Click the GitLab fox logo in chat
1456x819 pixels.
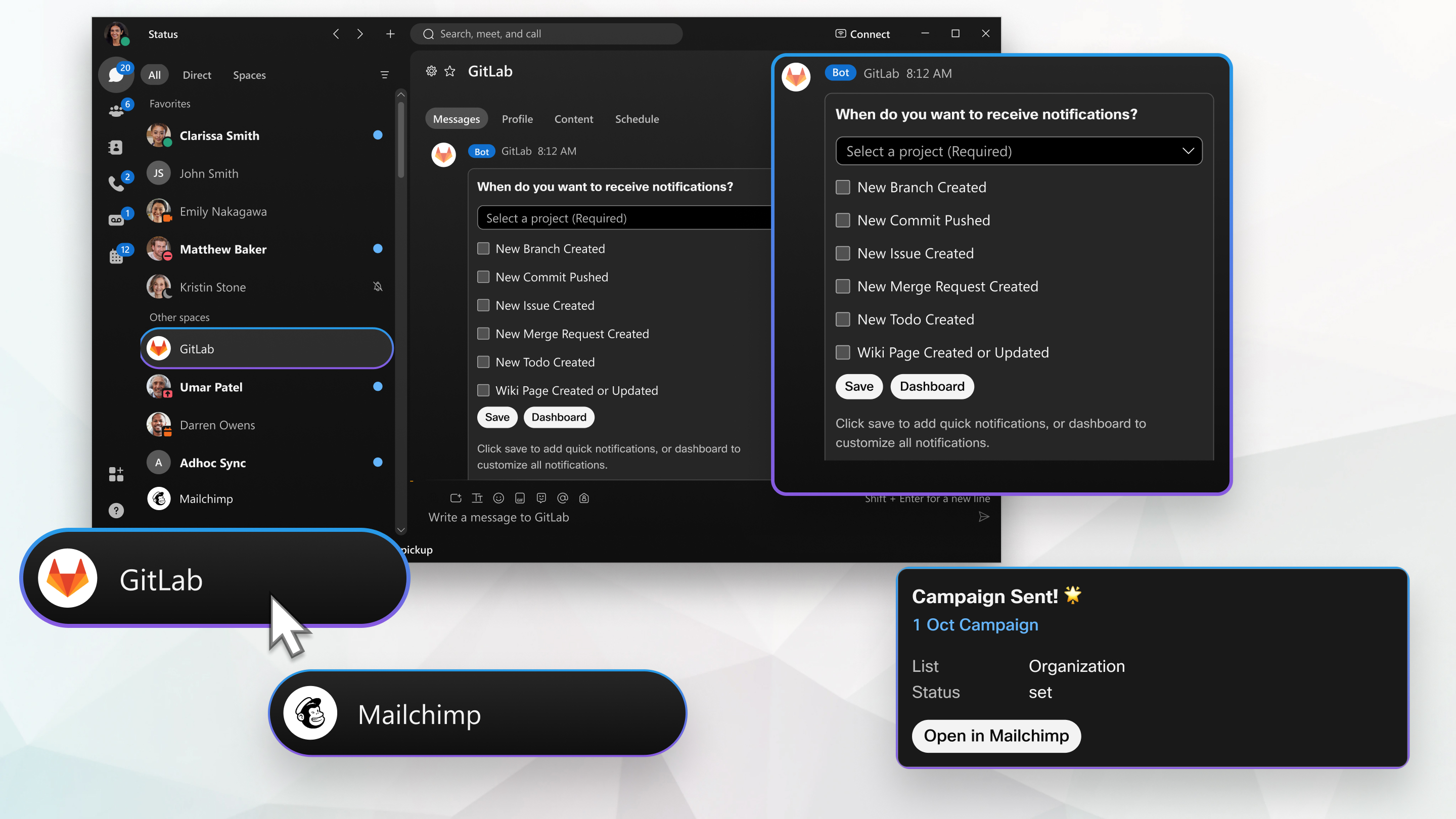click(x=444, y=151)
